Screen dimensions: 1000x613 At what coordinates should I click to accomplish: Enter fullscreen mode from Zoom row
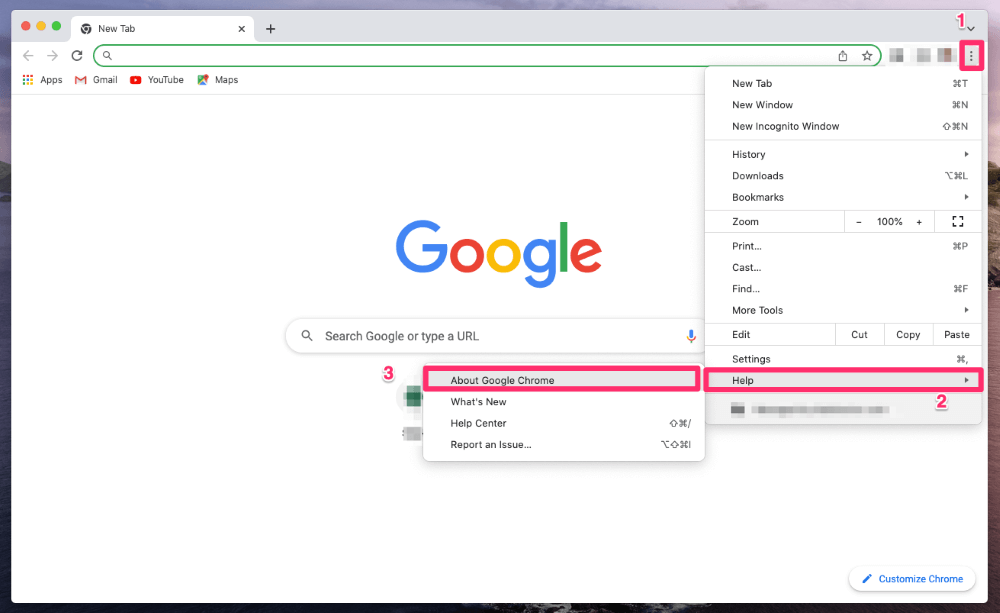point(957,221)
